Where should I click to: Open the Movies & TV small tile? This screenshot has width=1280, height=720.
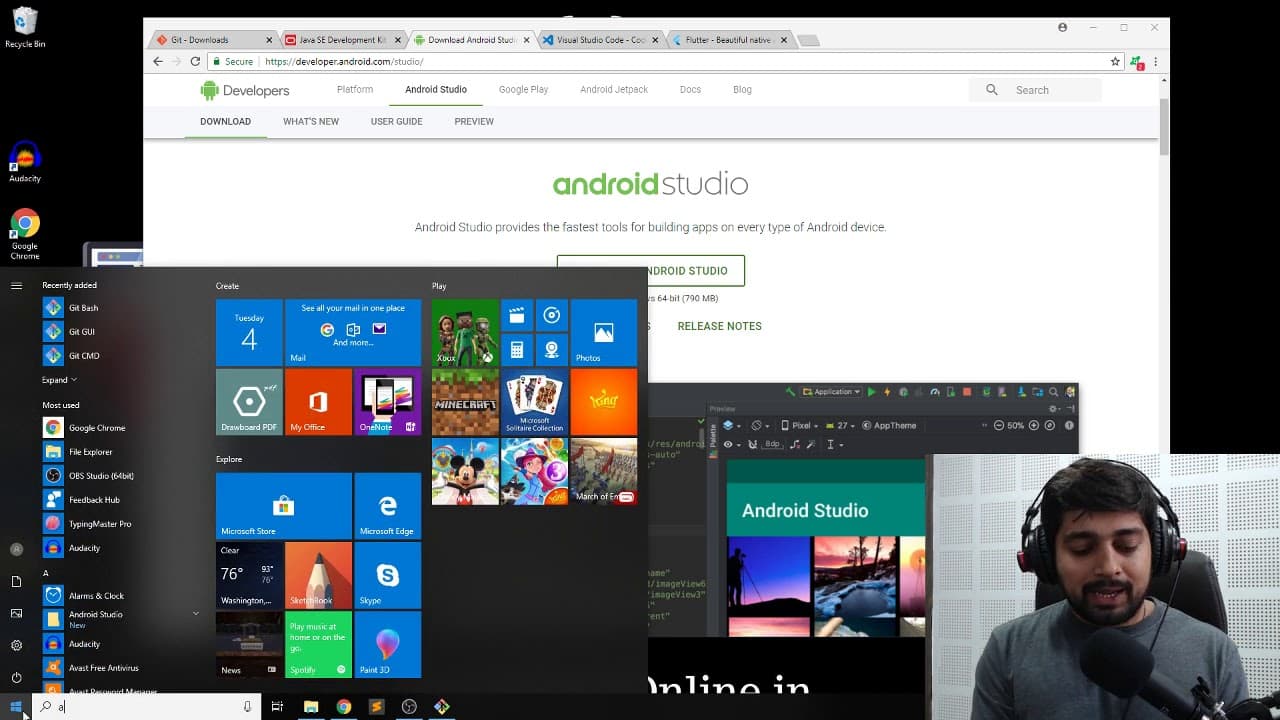tap(517, 316)
